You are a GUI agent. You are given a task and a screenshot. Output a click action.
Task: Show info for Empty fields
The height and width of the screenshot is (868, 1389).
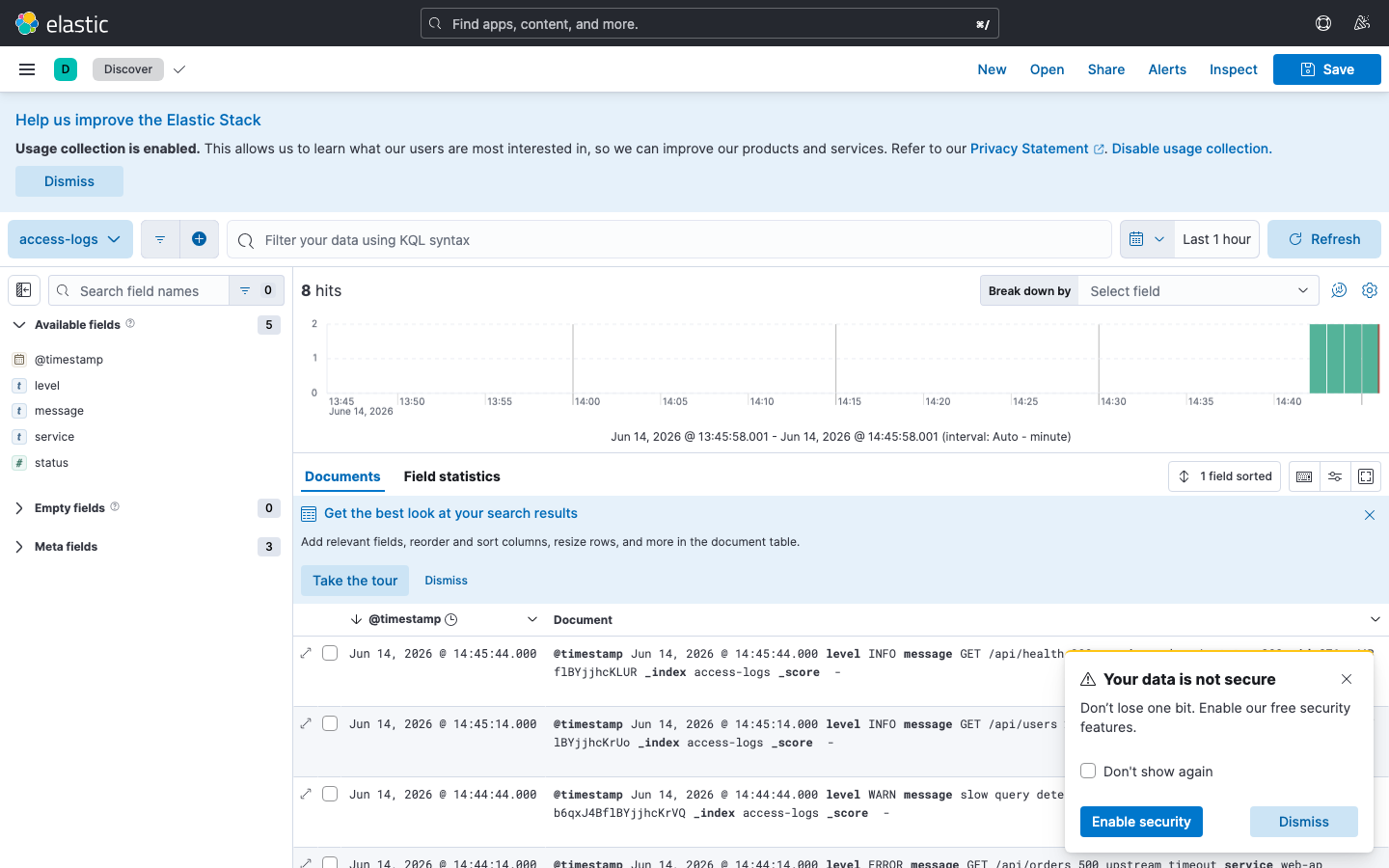coord(115,507)
